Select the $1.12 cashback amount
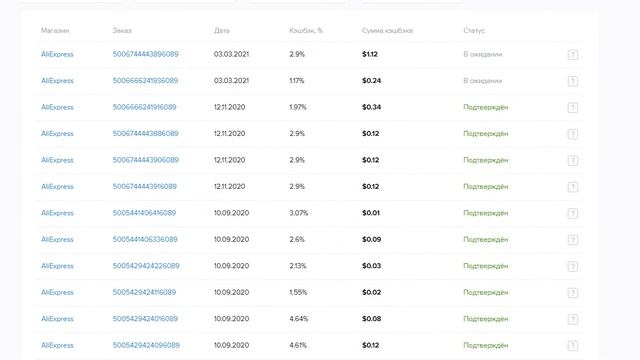This screenshot has height=360, width=640. click(370, 54)
